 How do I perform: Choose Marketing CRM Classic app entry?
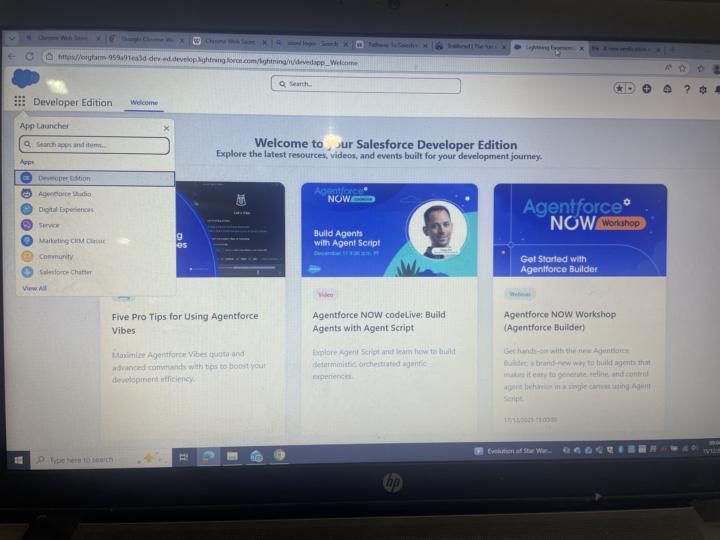(72, 241)
